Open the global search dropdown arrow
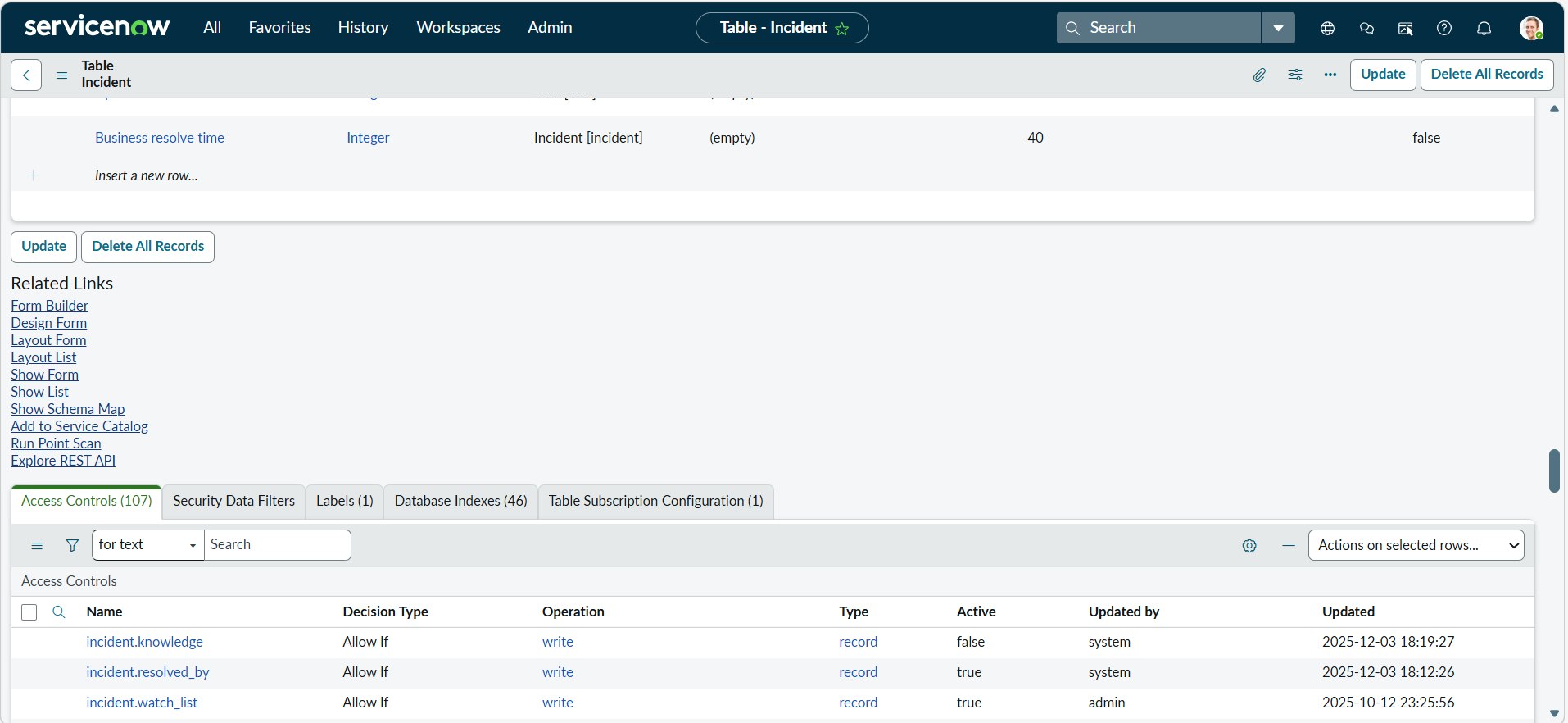The image size is (1568, 723). tap(1278, 28)
